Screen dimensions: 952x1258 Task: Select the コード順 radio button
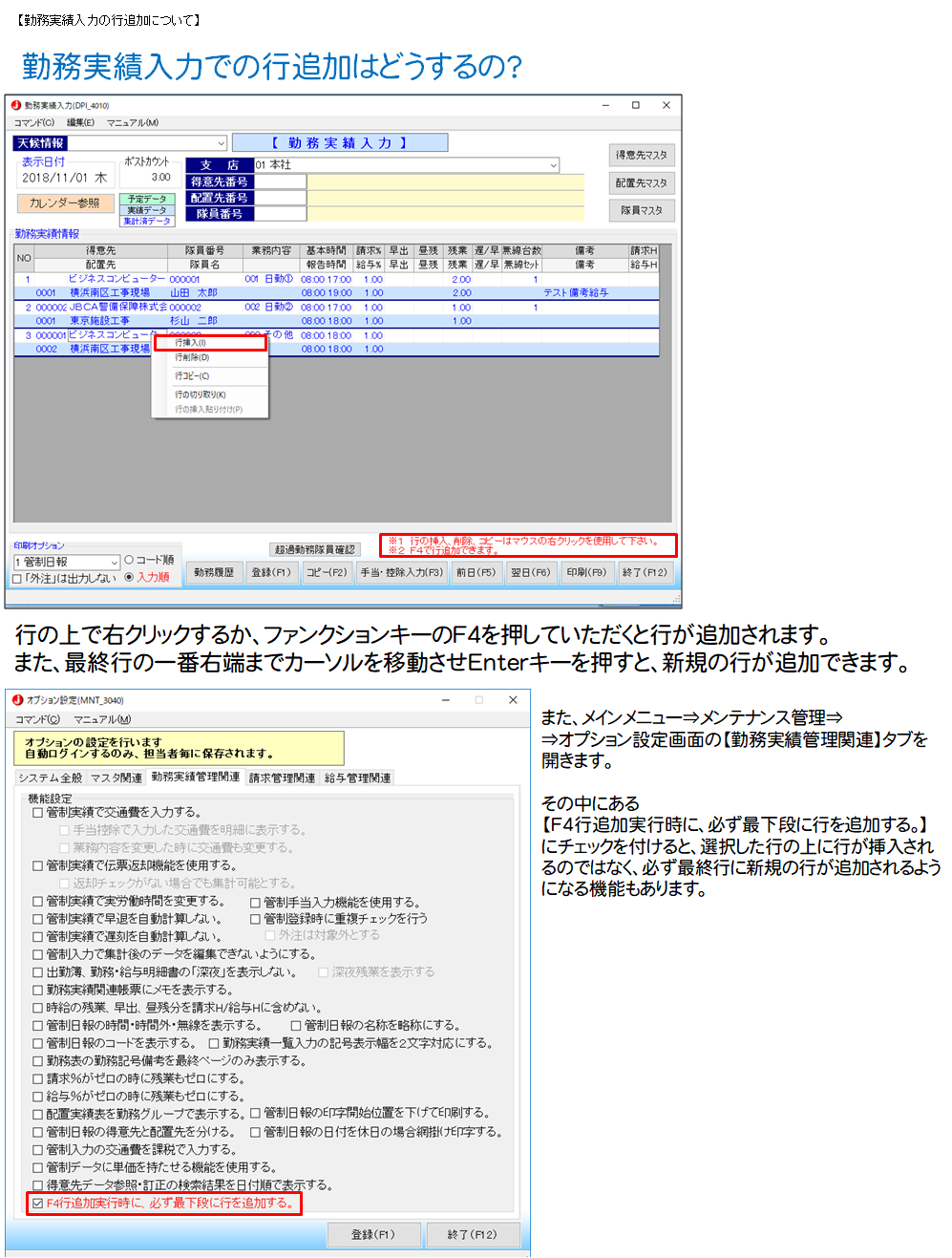pyautogui.click(x=129, y=560)
